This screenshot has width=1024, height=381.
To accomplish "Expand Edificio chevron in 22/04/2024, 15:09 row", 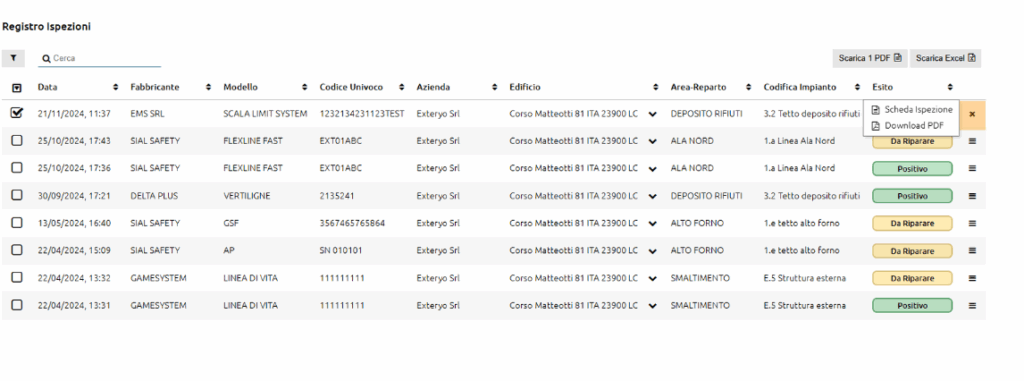I will click(x=652, y=252).
